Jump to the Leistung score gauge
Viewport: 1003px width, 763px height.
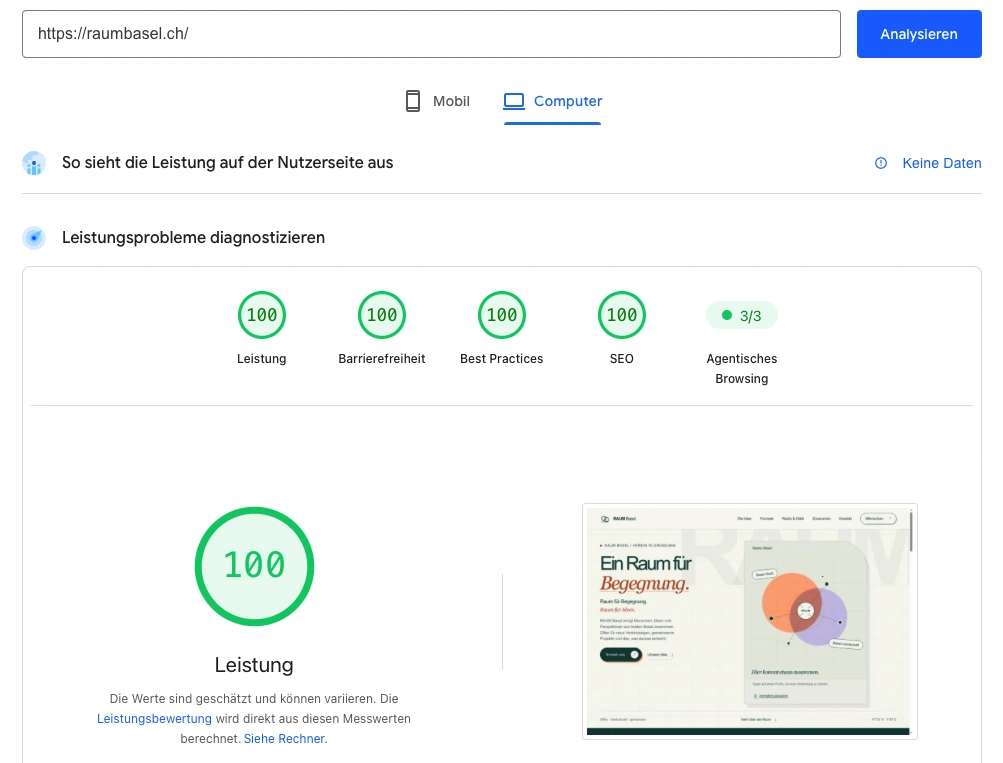pos(262,315)
